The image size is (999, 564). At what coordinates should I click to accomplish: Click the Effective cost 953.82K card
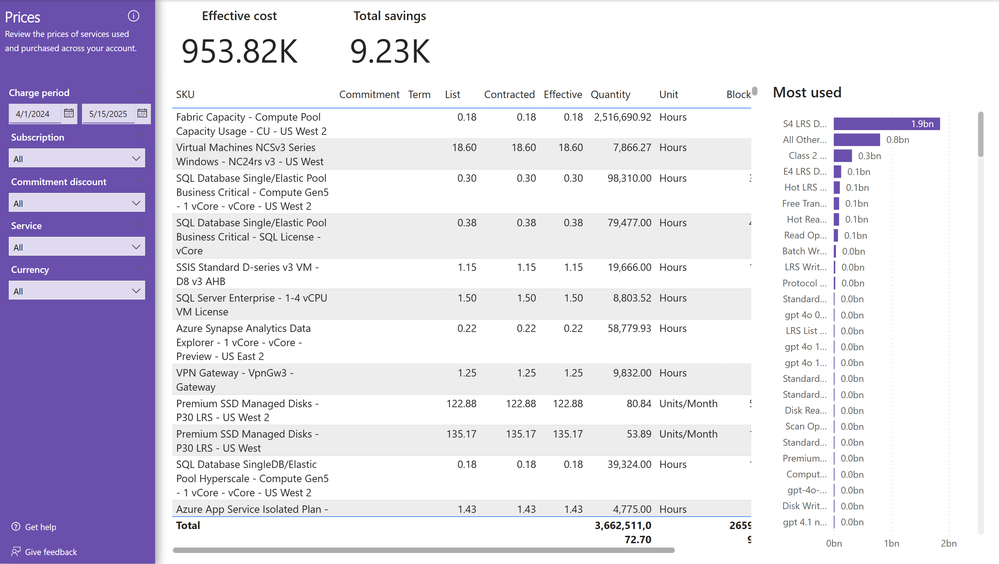click(240, 40)
